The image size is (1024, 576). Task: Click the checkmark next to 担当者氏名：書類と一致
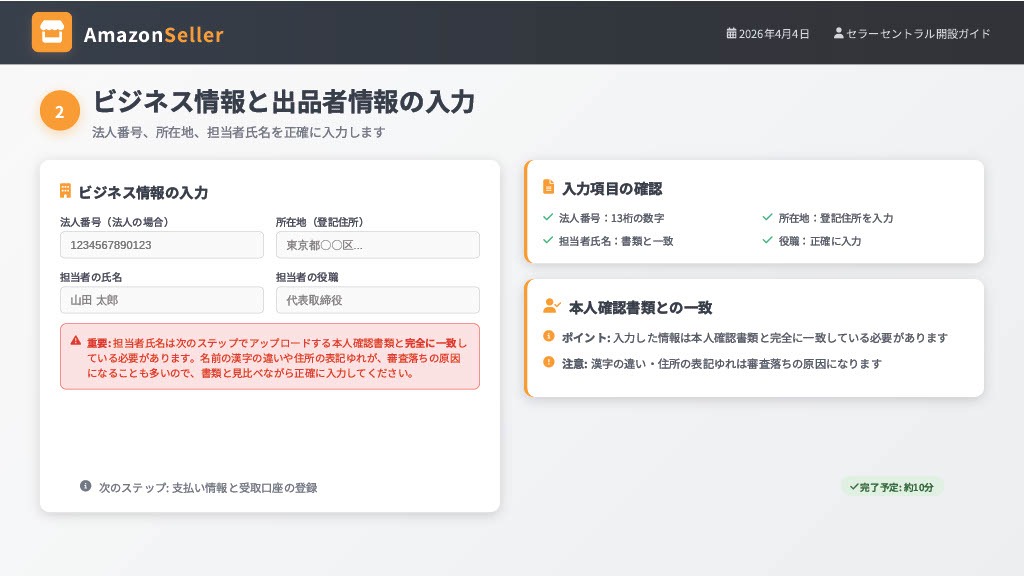tap(547, 240)
